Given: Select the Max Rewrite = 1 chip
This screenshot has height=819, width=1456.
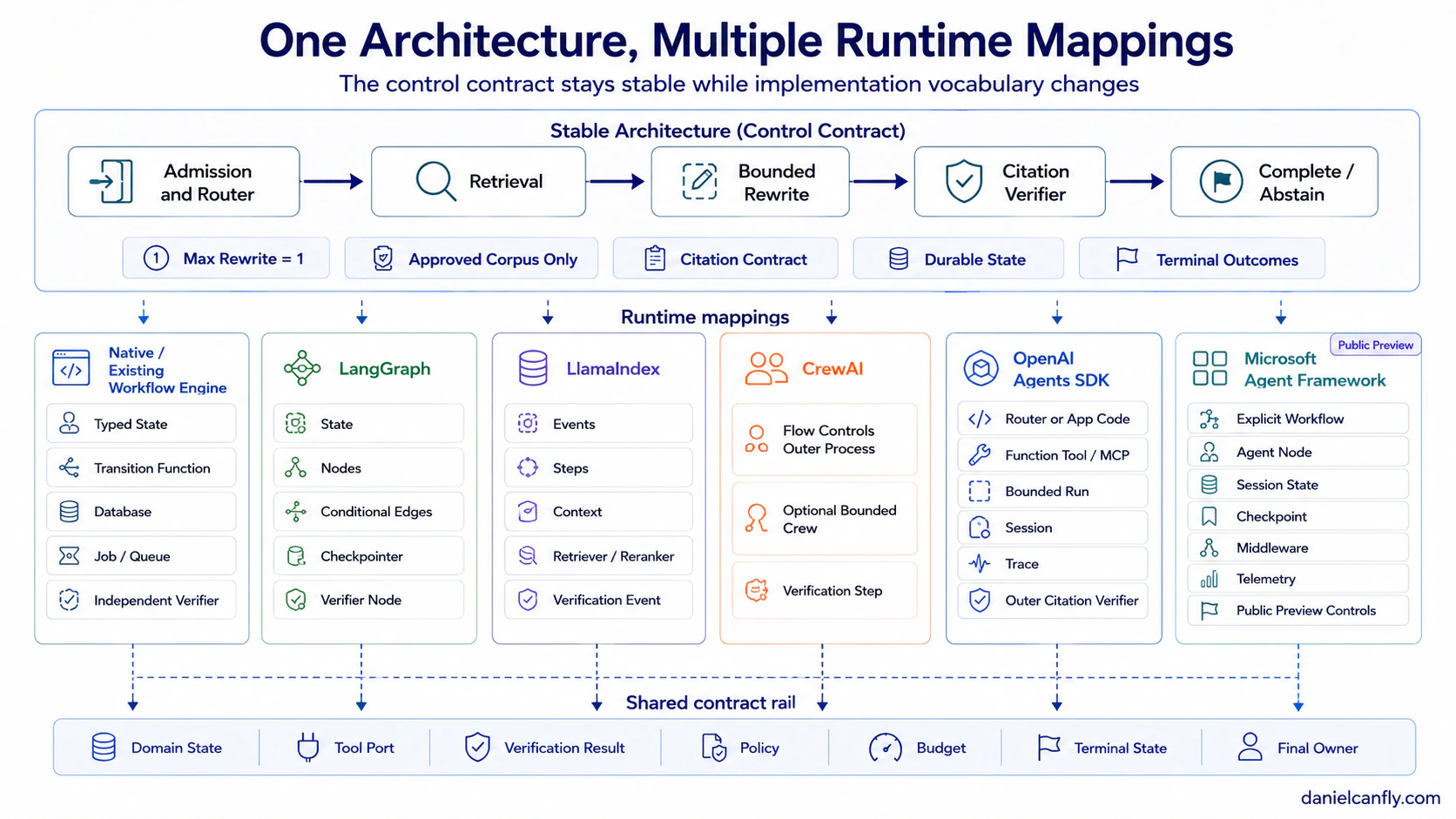Looking at the screenshot, I should 226,258.
